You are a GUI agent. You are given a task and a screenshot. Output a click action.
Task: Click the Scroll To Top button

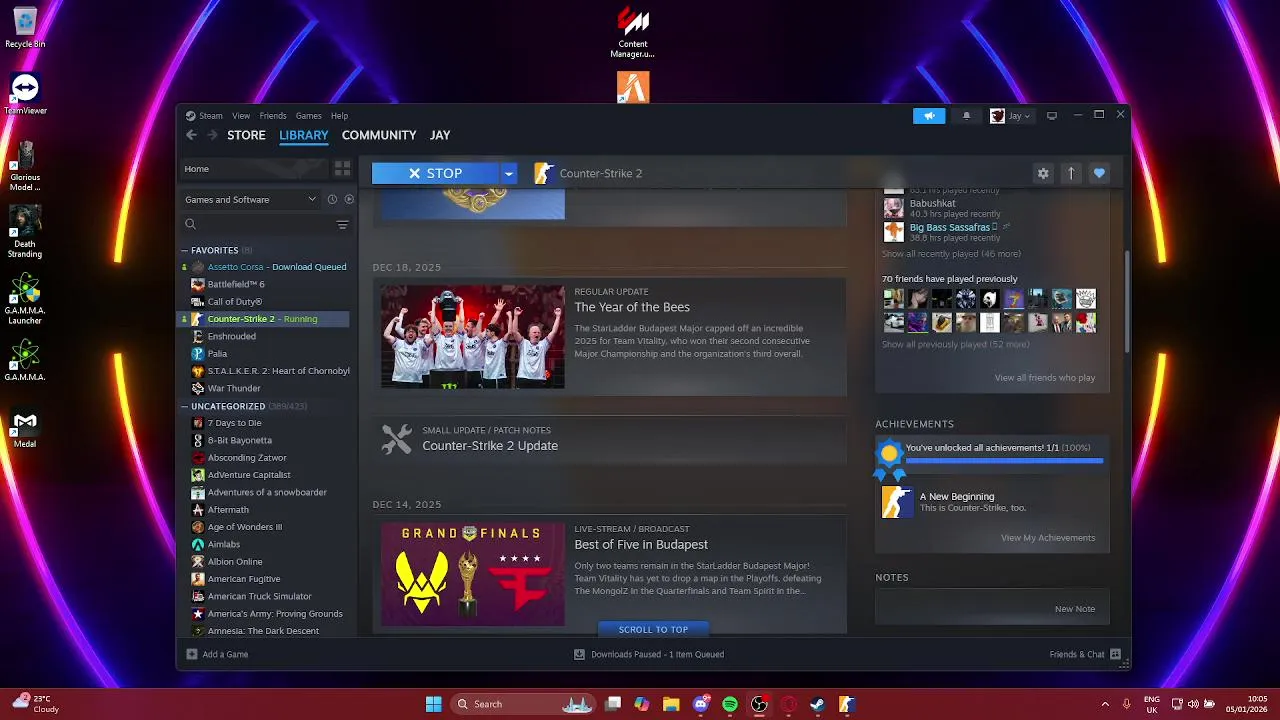(653, 629)
